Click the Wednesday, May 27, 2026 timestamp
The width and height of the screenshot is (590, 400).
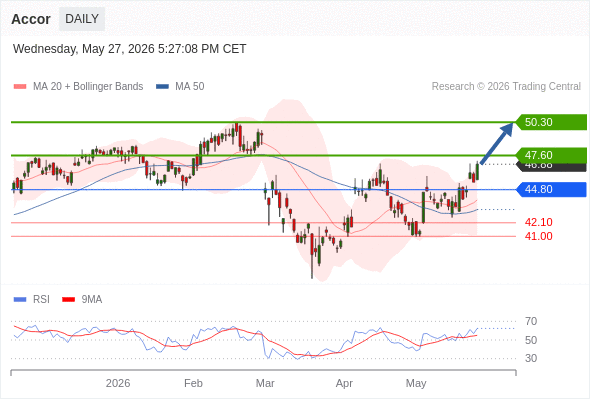coord(130,49)
